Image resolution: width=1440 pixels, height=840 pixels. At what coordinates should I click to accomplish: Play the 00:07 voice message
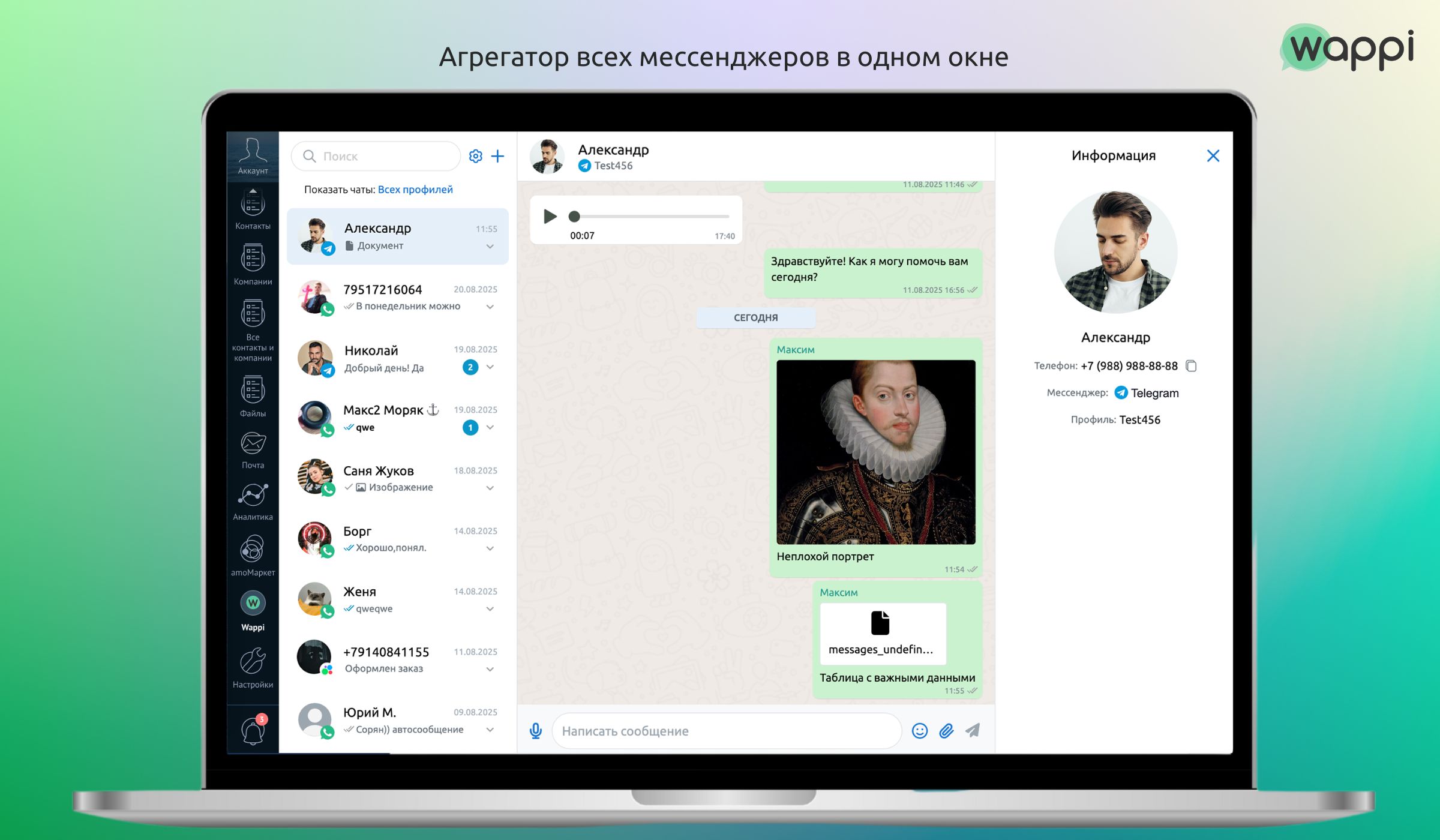(x=550, y=216)
